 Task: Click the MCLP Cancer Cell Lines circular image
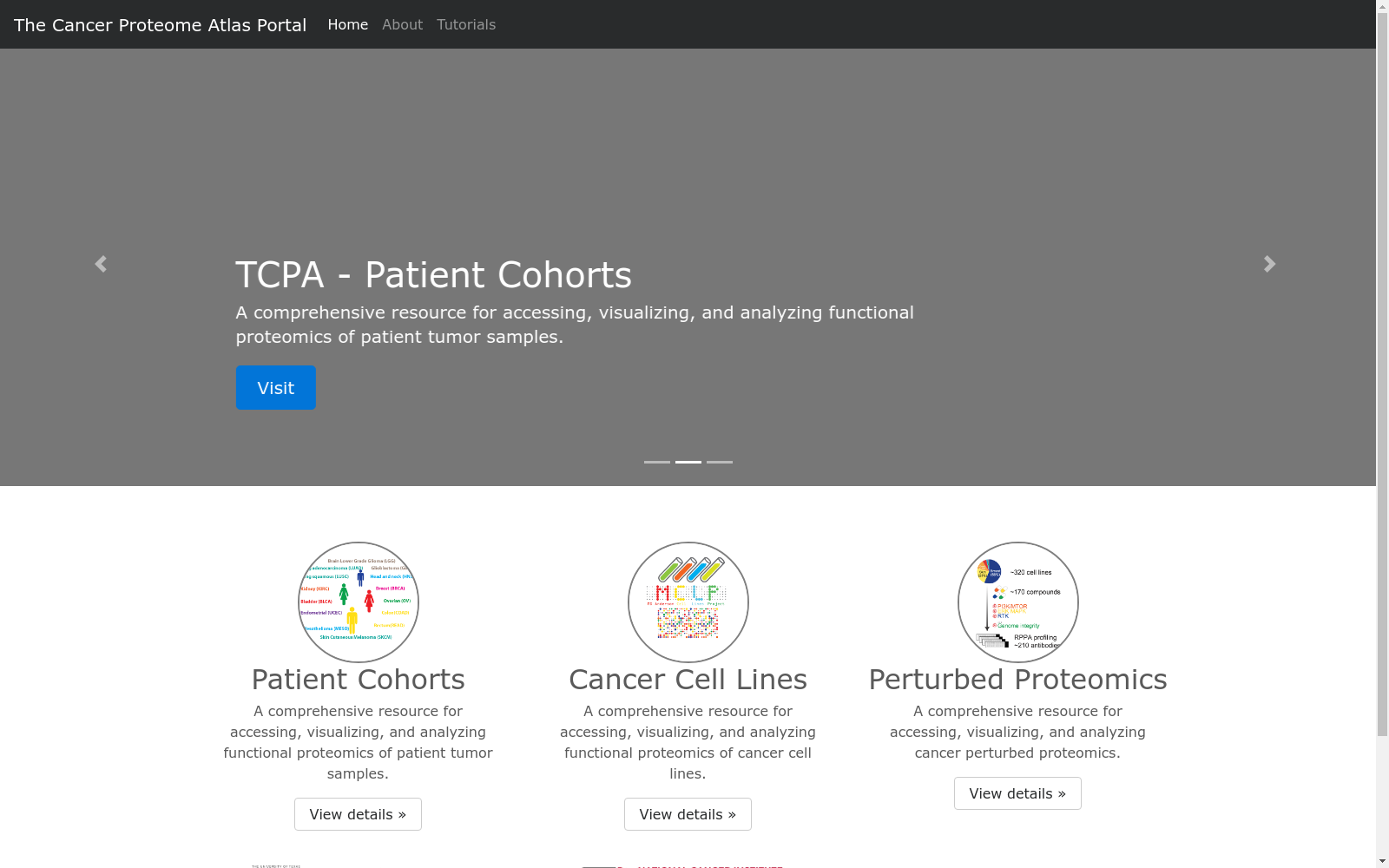(688, 602)
